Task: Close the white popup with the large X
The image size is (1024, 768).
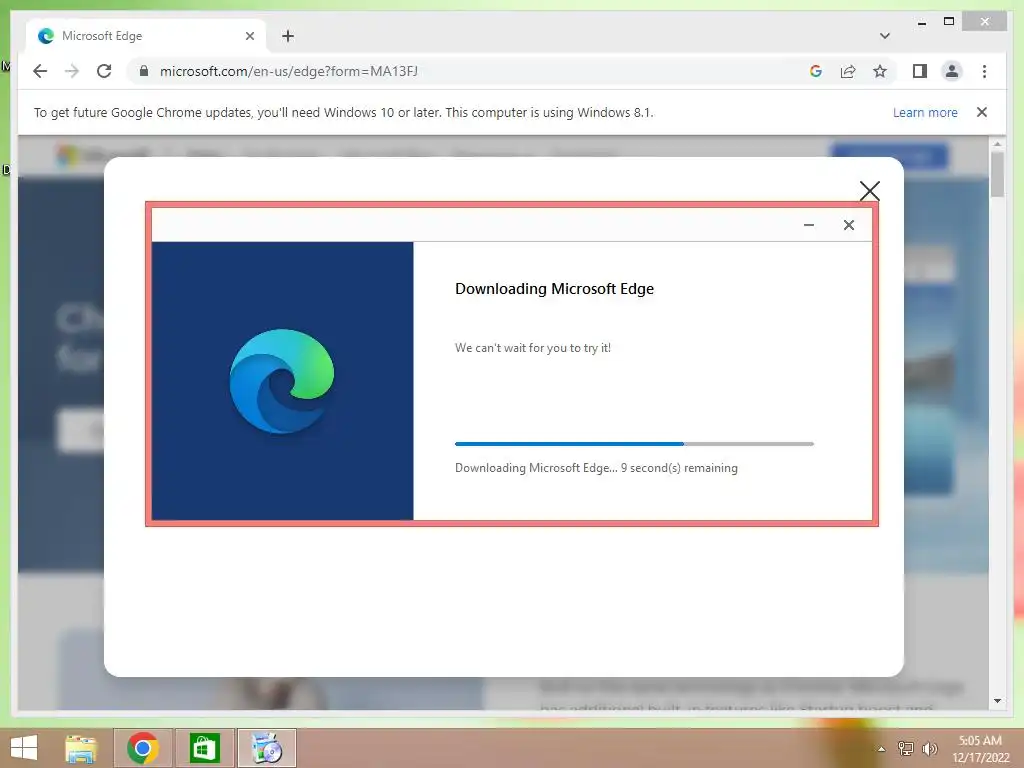Action: pyautogui.click(x=869, y=191)
